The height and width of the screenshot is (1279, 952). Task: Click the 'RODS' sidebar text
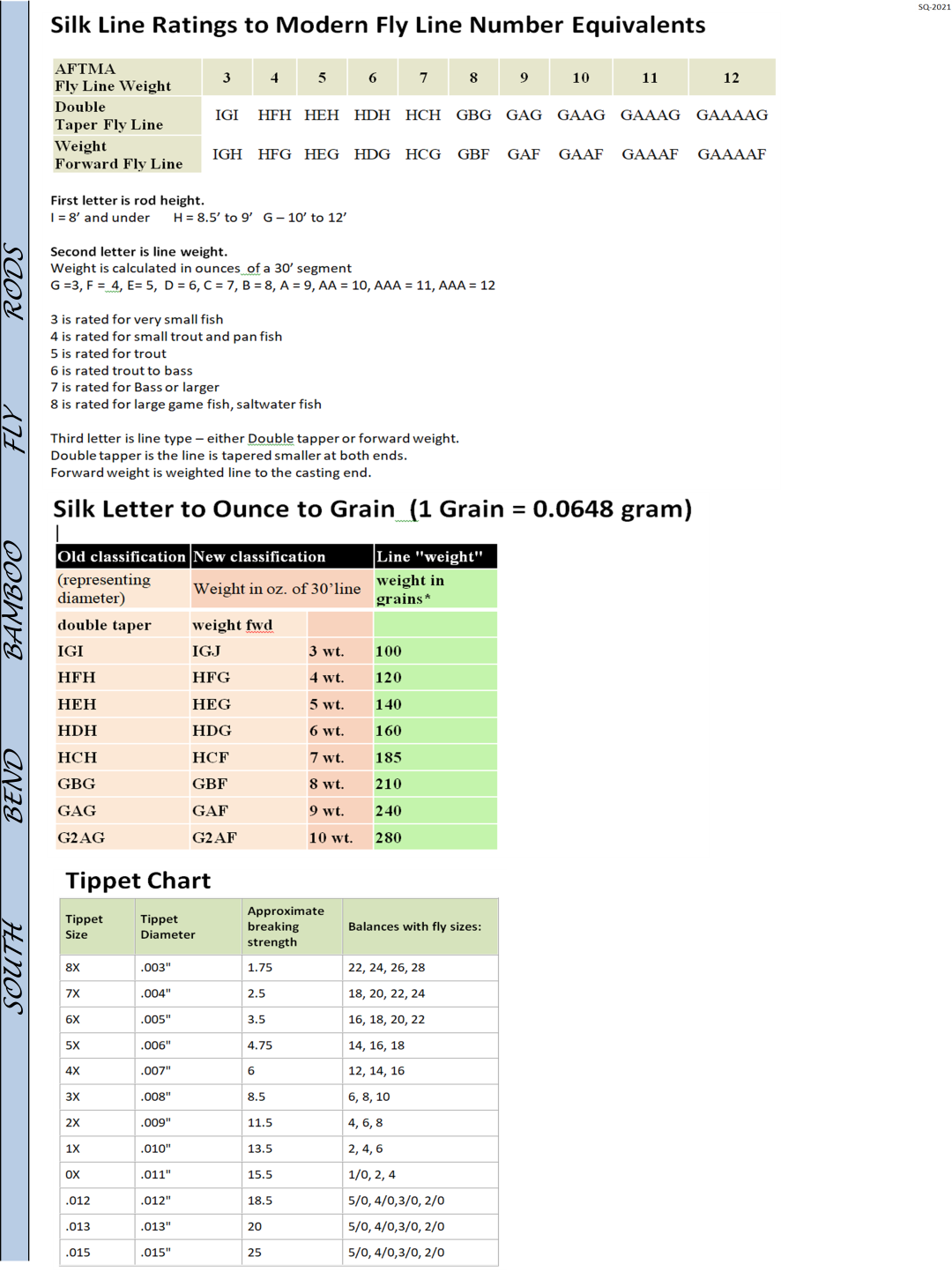tap(14, 282)
